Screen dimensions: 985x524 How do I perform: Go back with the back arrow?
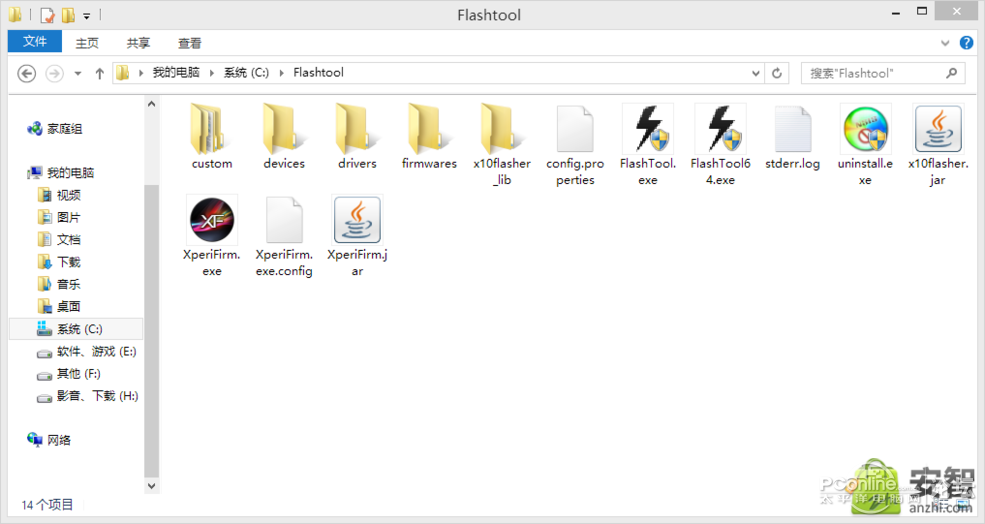click(x=26, y=74)
